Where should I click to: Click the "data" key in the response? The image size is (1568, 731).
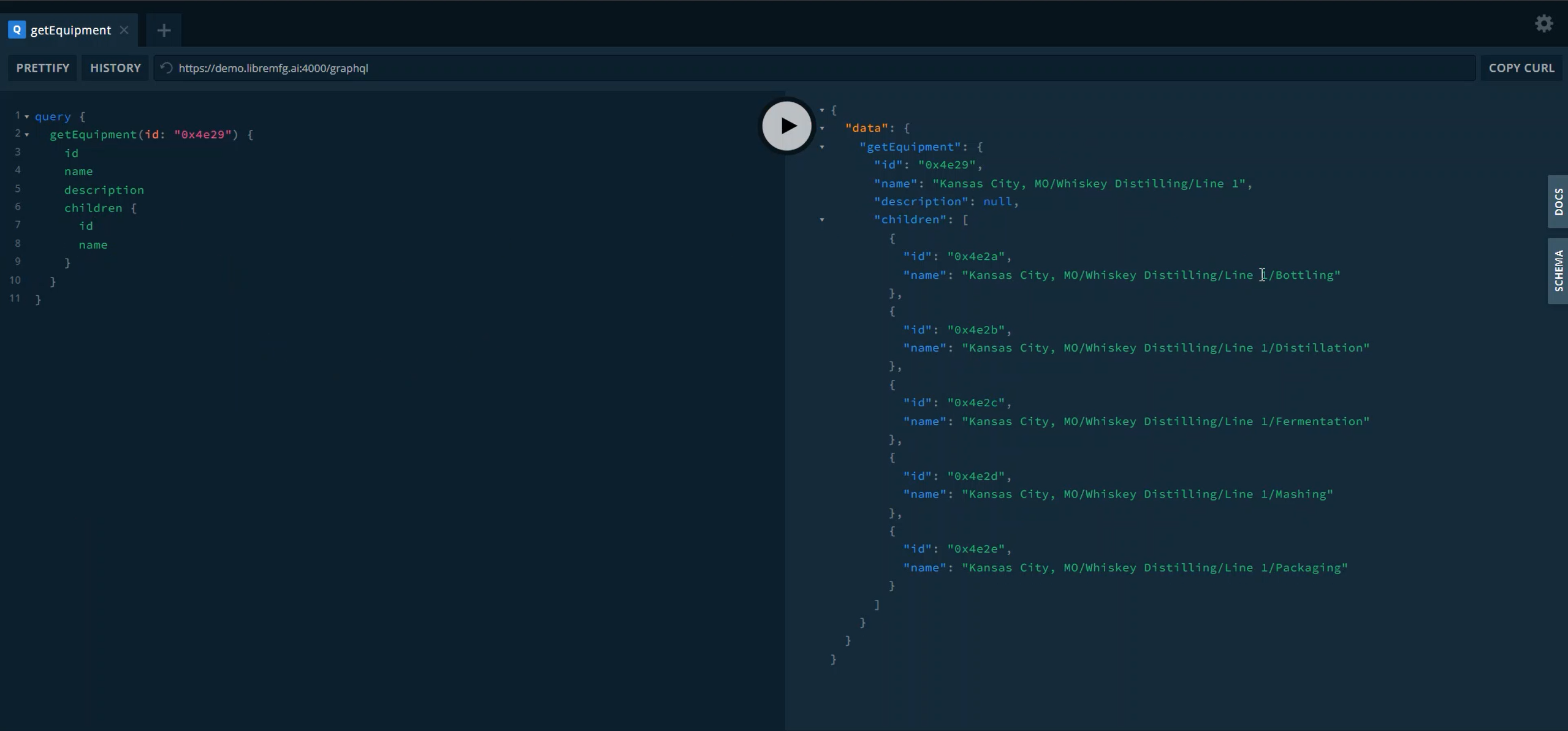[x=866, y=128]
